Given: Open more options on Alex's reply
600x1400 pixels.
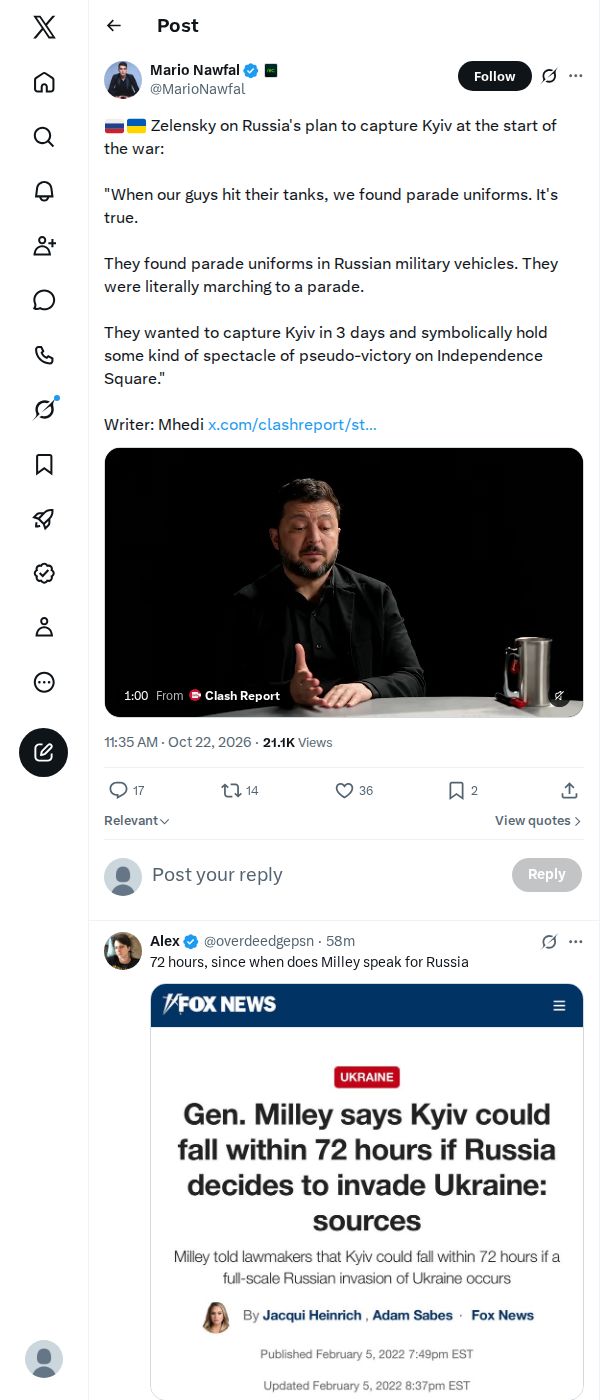Looking at the screenshot, I should pos(575,941).
